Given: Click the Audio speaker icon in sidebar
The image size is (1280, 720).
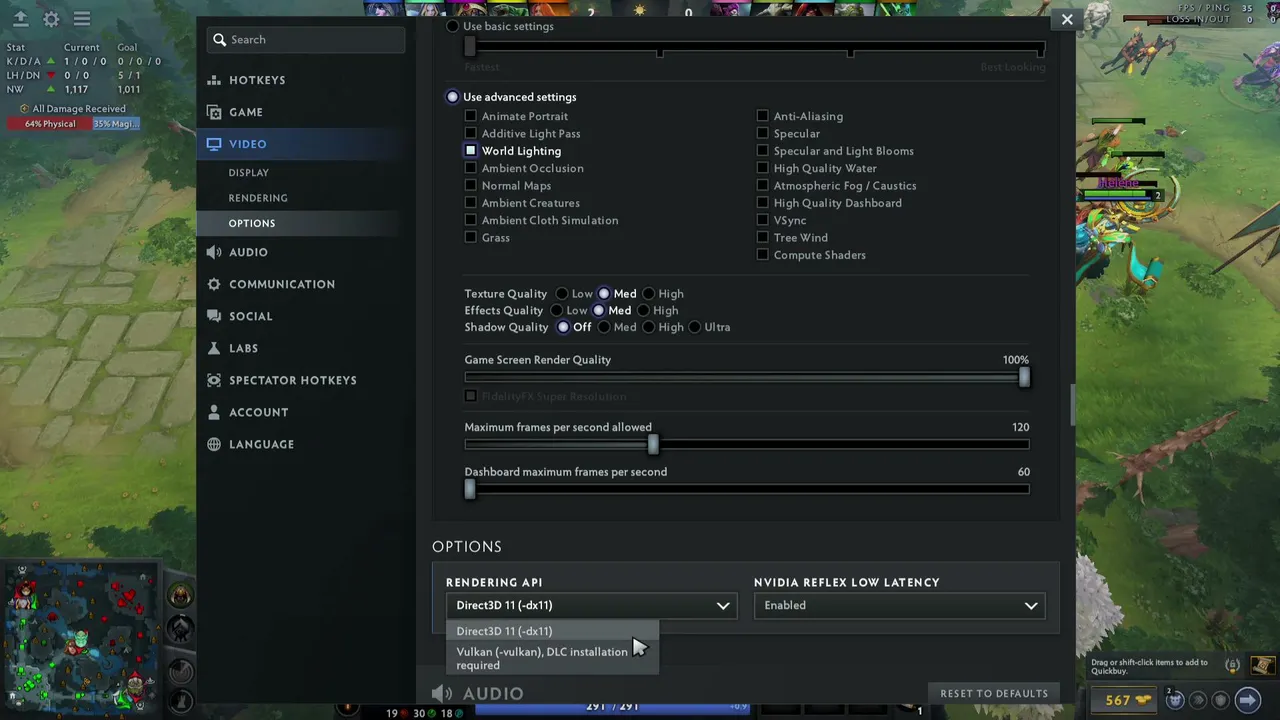Looking at the screenshot, I should coord(214,252).
